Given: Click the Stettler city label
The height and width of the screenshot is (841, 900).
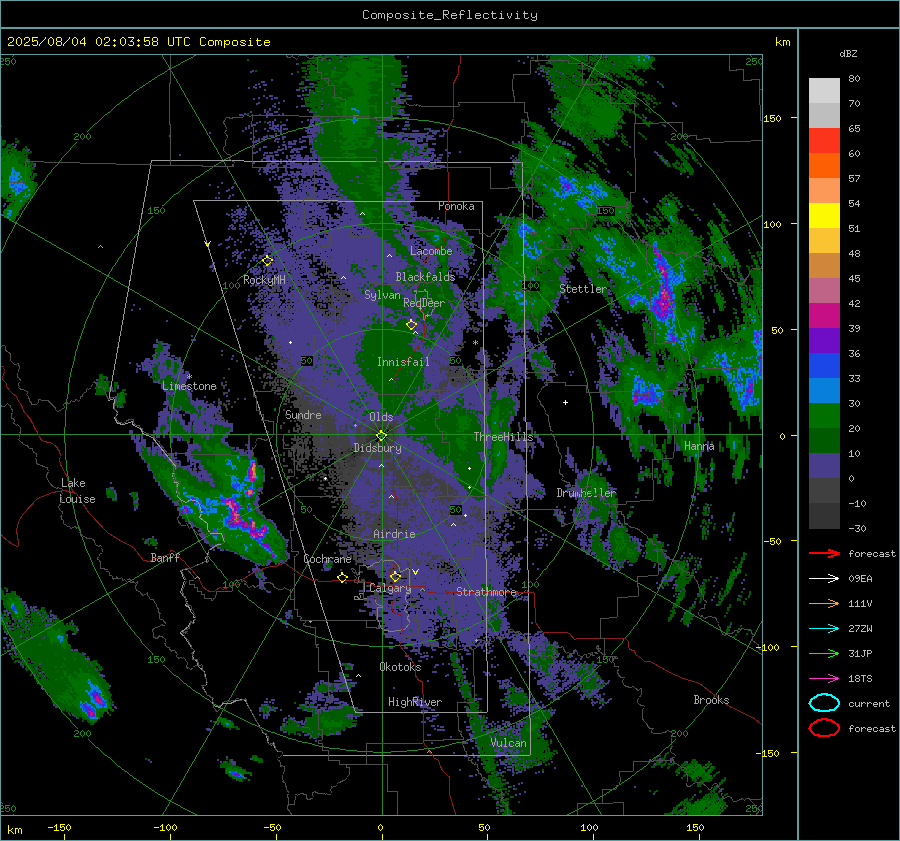Looking at the screenshot, I should click(x=583, y=289).
